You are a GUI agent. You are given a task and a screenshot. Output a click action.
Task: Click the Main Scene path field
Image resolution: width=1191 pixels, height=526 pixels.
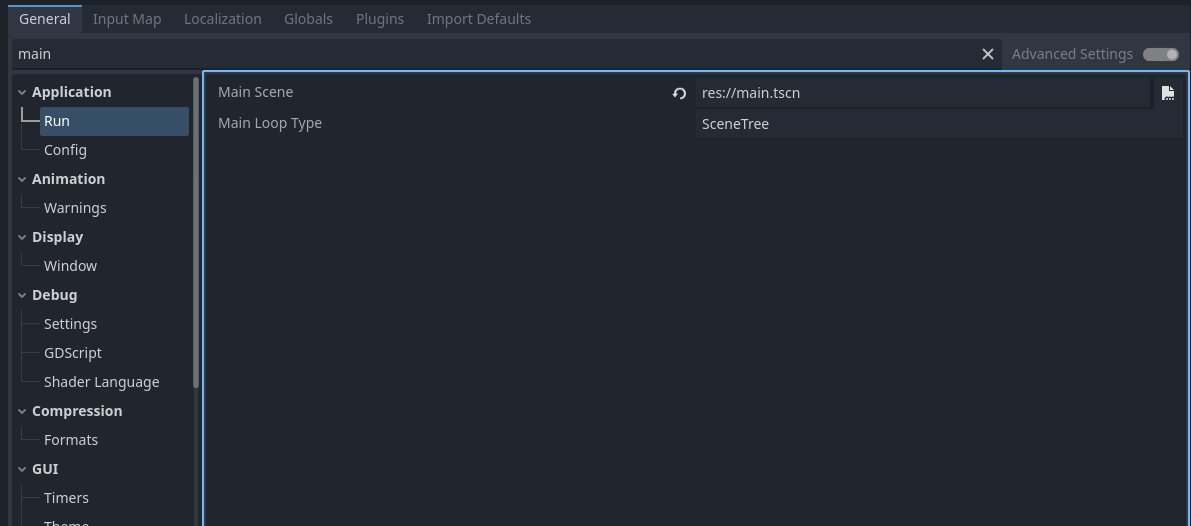[x=922, y=93]
